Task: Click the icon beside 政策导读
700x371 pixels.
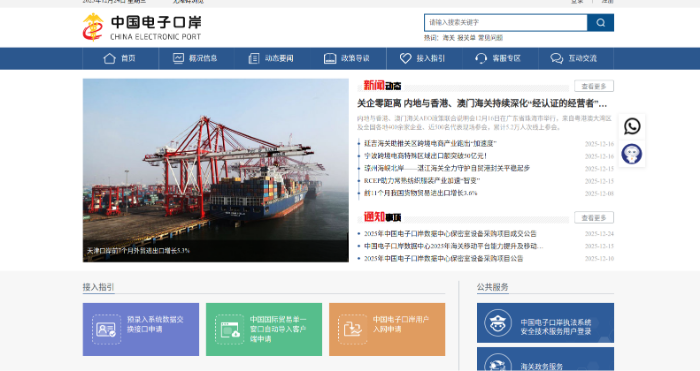Action: [x=330, y=58]
